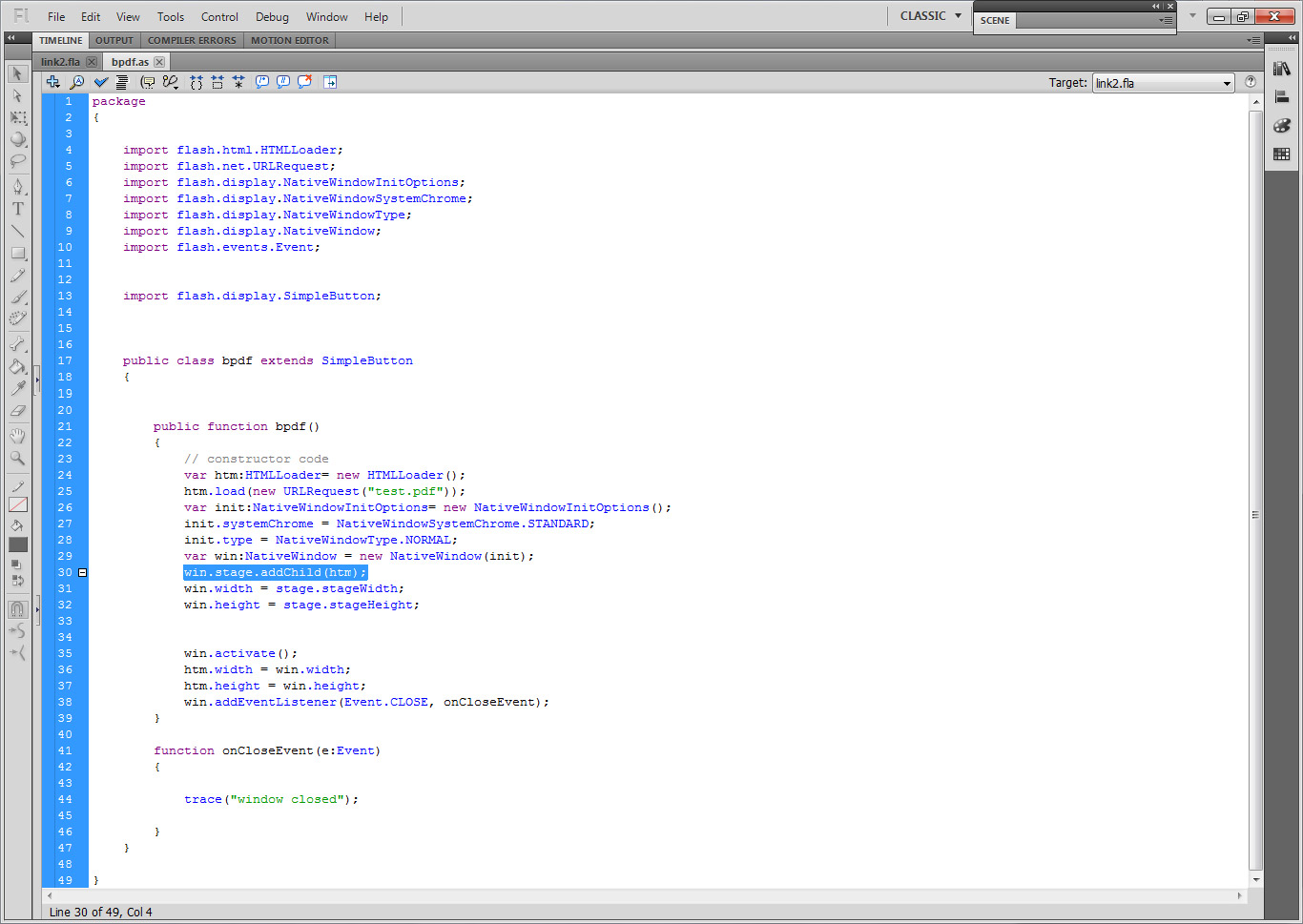Select the Pencil tool
Image resolution: width=1303 pixels, height=924 pixels.
point(17,275)
